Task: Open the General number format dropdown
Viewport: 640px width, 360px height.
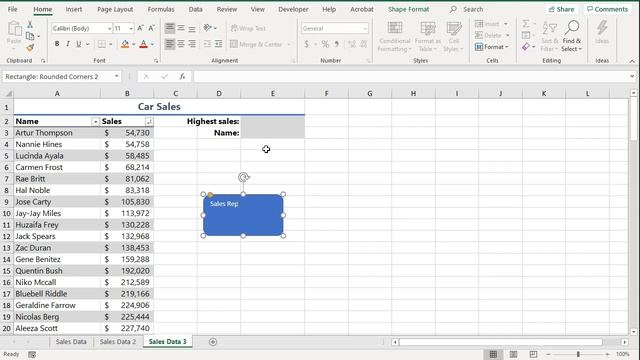Action: (365, 29)
